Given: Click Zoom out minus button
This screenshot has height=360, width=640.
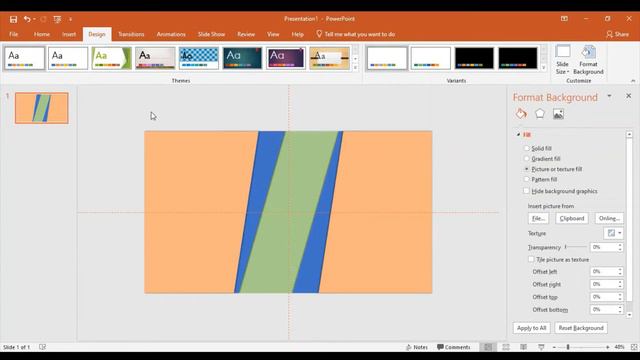Looking at the screenshot, I should tap(554, 347).
